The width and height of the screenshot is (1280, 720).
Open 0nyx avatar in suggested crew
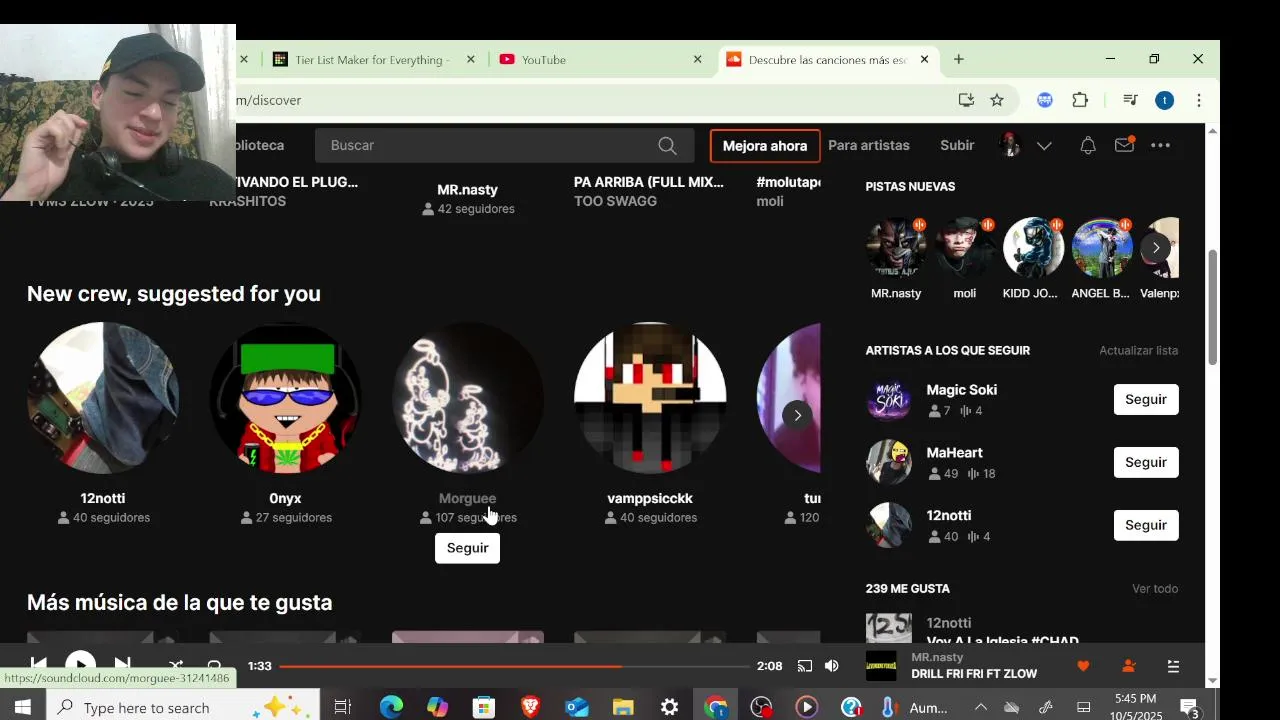pos(285,398)
